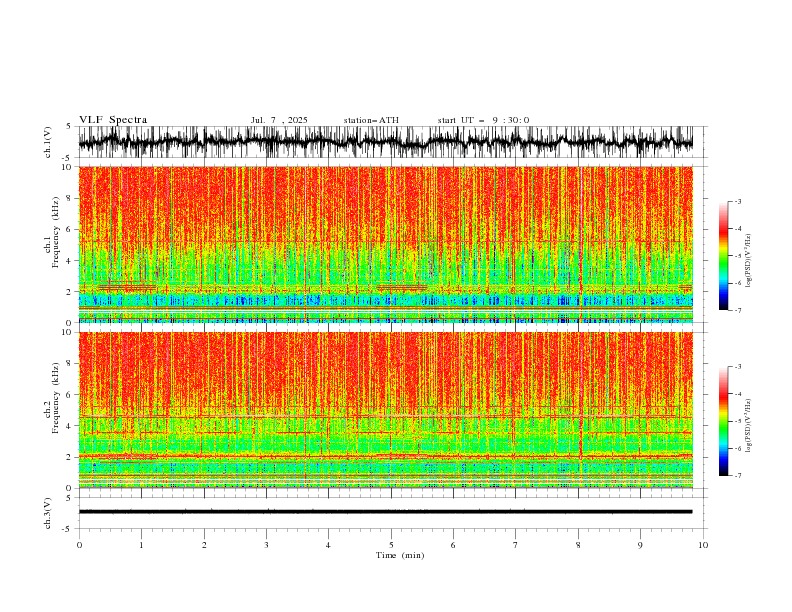Click the lower color bar legend
The image size is (792, 612).
[723, 421]
